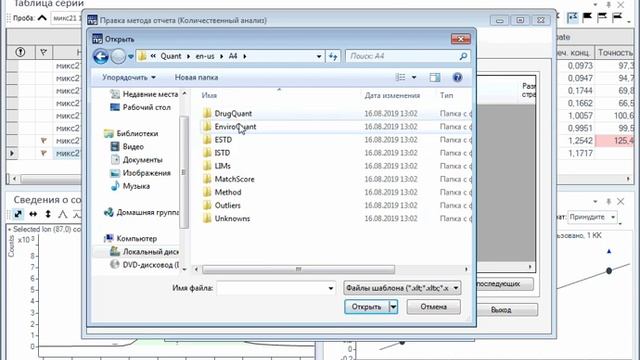
Task: Select the 1,2542 concentration cell
Action: tap(576, 141)
